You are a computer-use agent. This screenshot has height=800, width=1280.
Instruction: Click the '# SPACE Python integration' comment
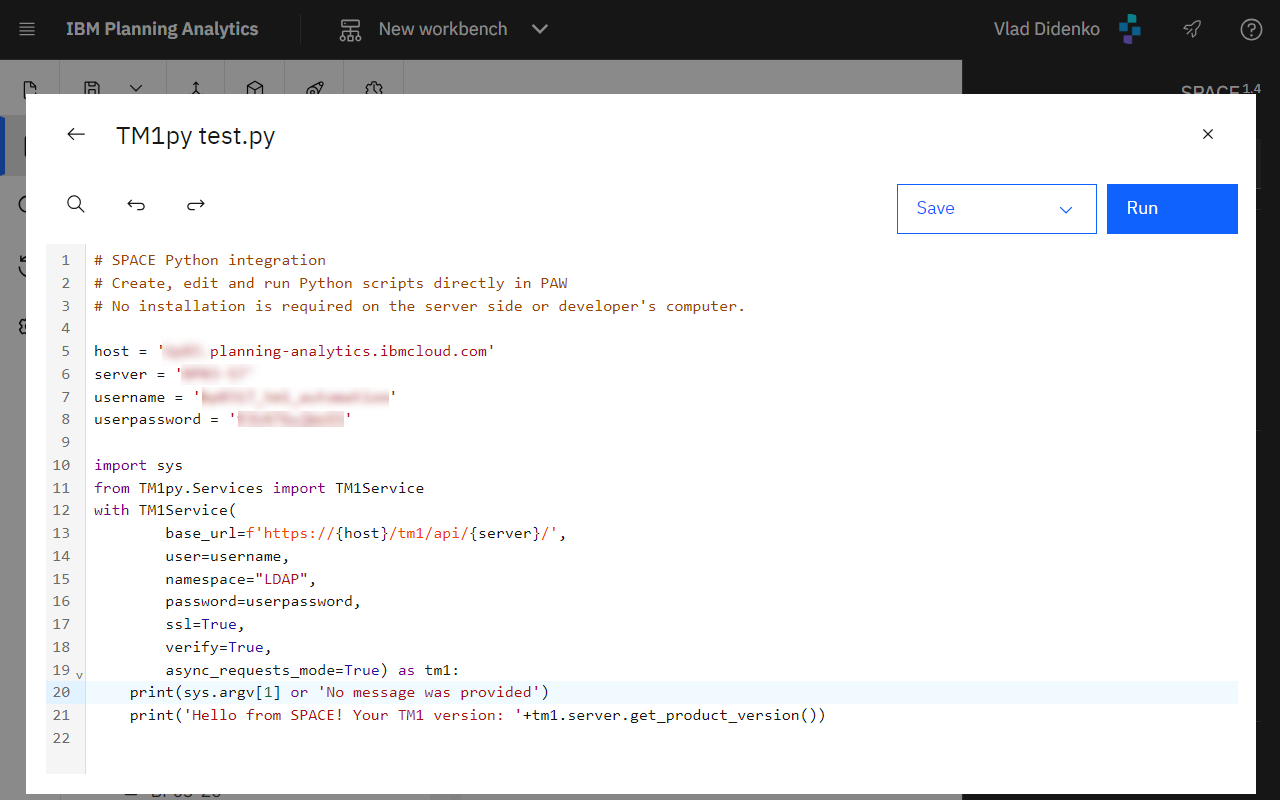point(210,260)
